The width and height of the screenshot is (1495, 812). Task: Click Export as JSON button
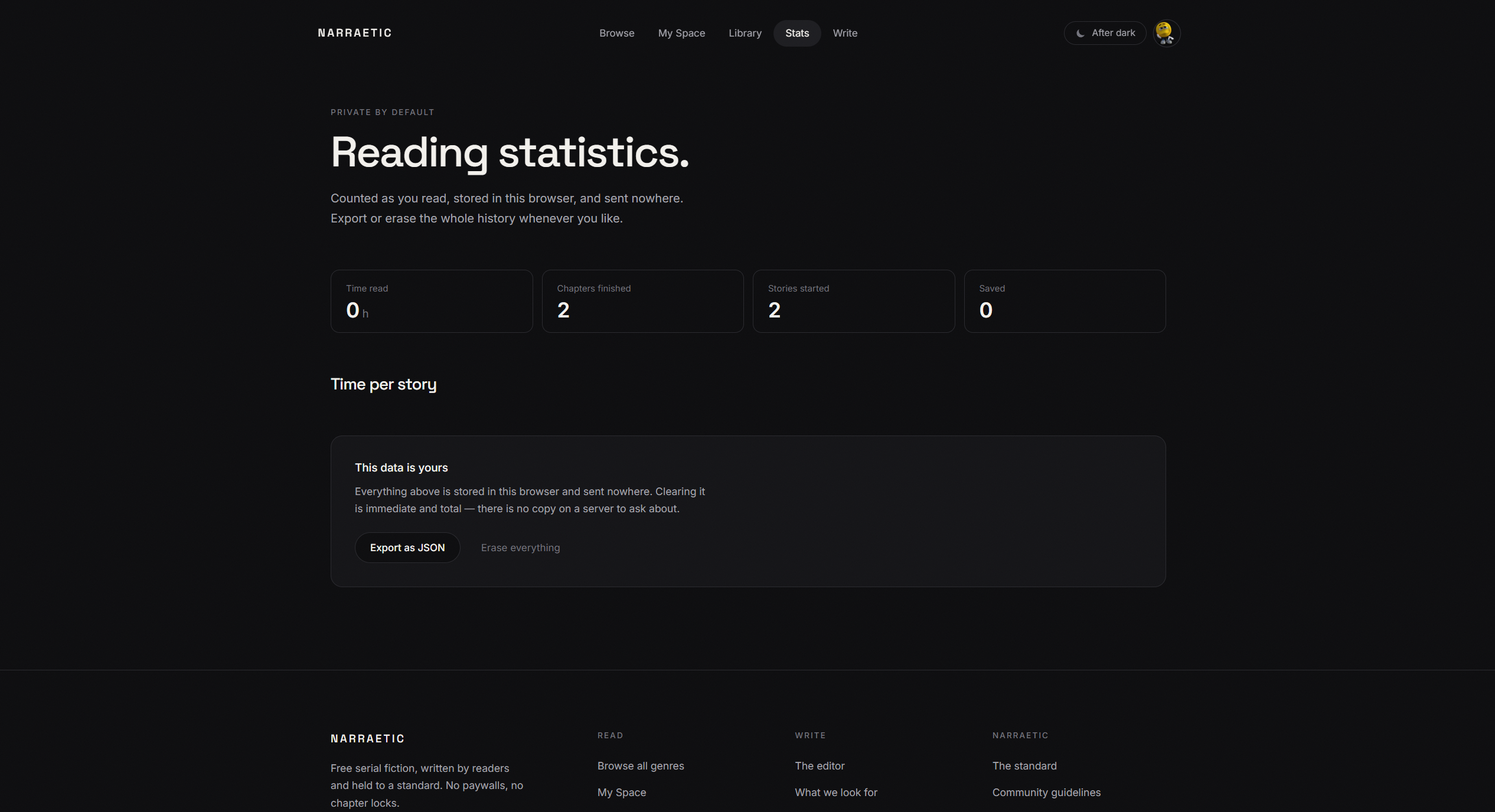tap(407, 548)
